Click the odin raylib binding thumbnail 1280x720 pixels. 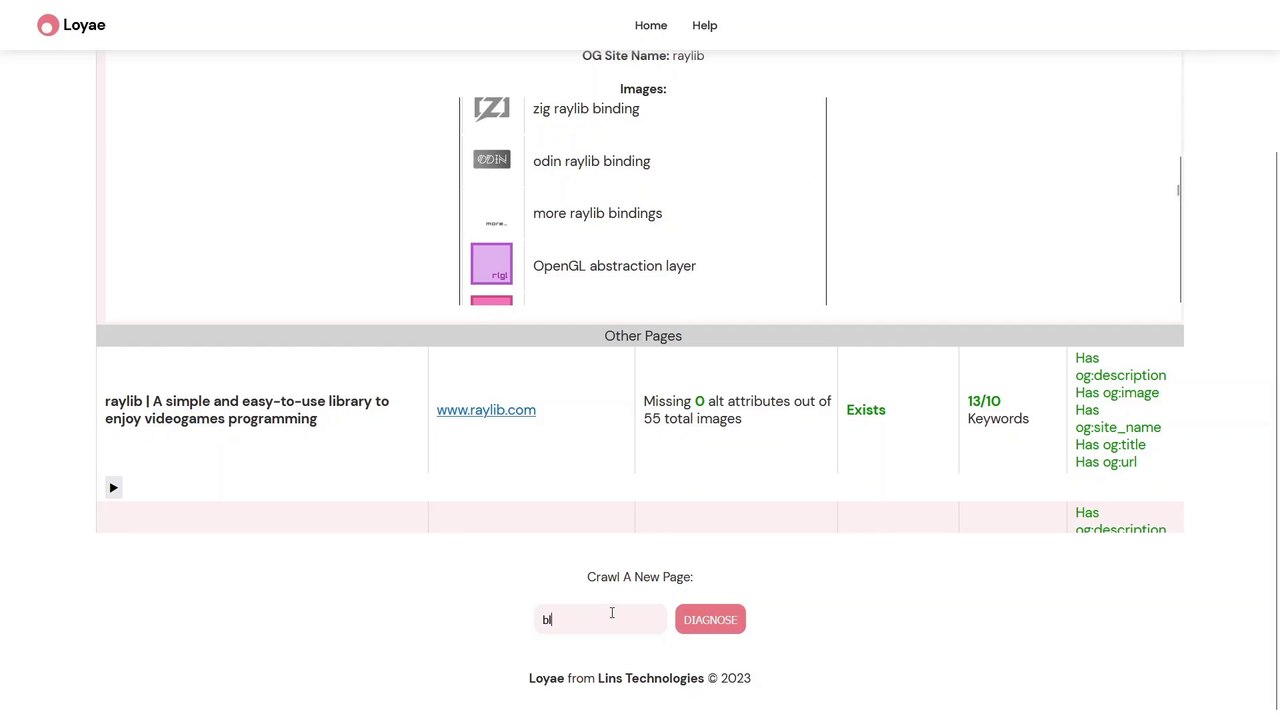coord(491,160)
